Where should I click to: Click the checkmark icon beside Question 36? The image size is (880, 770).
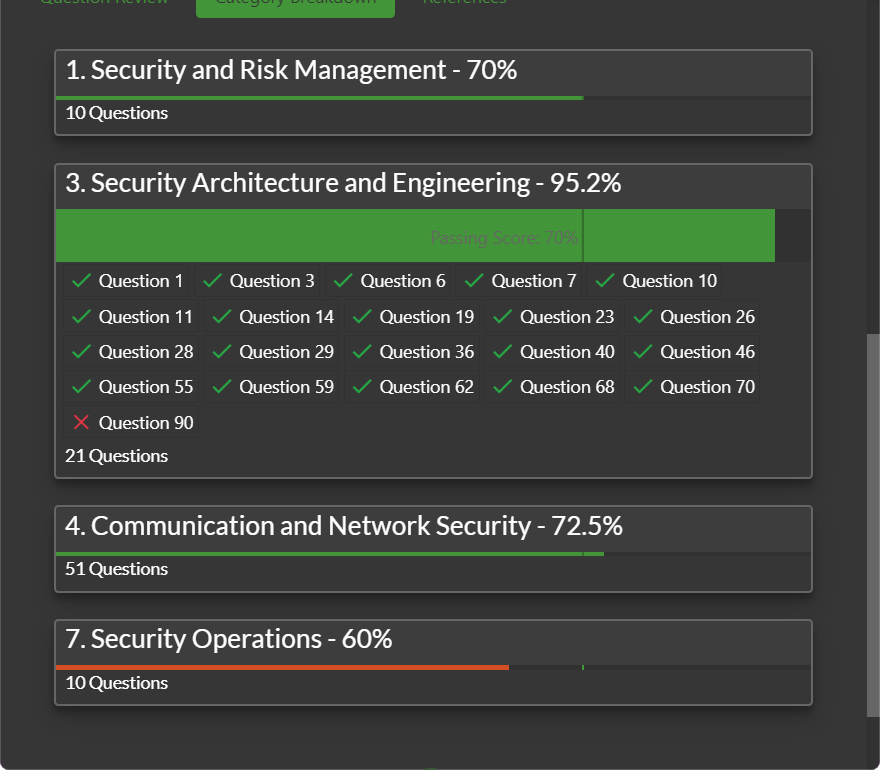(x=362, y=352)
